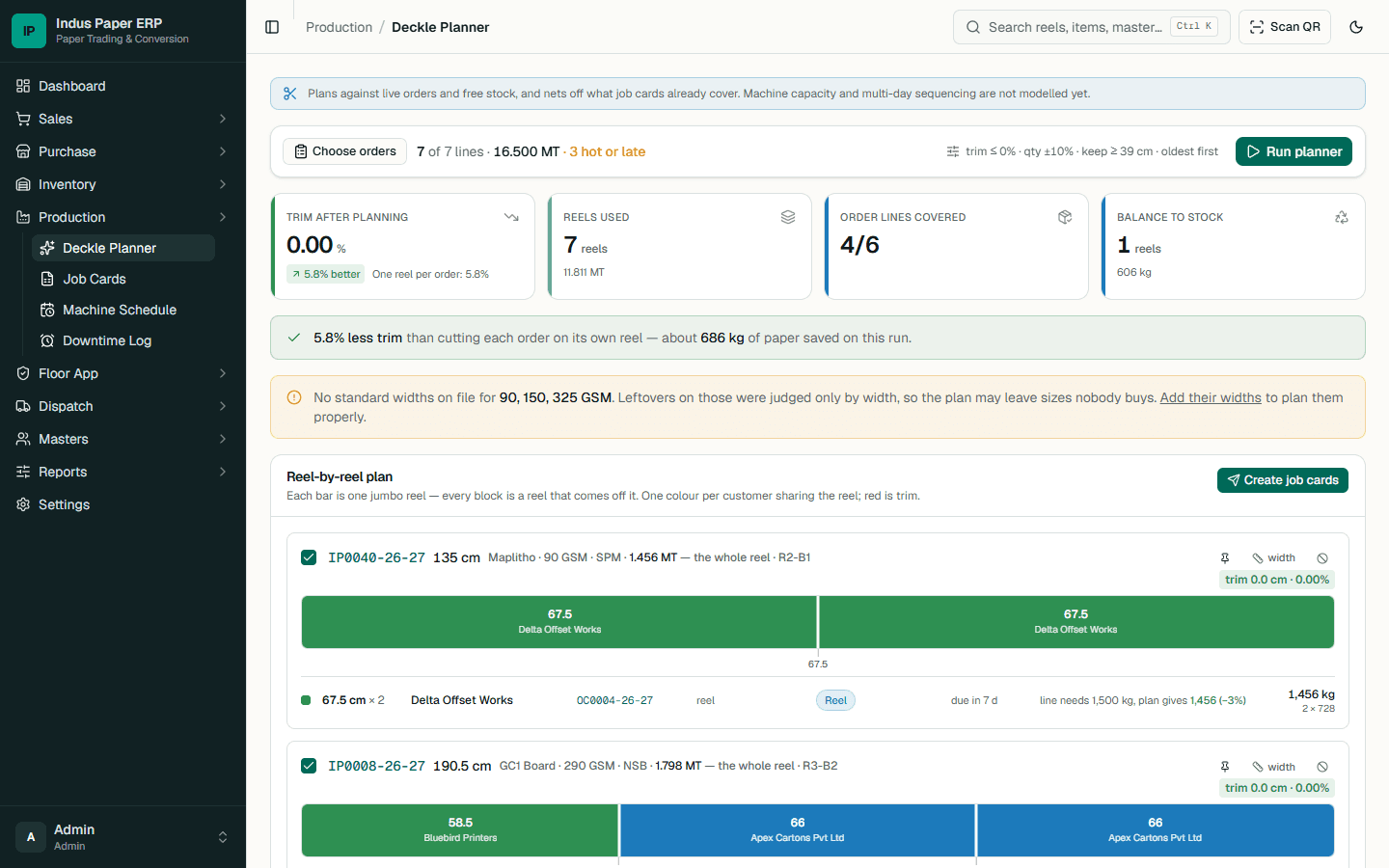Click reel number IP0040-26-27

click(x=376, y=557)
